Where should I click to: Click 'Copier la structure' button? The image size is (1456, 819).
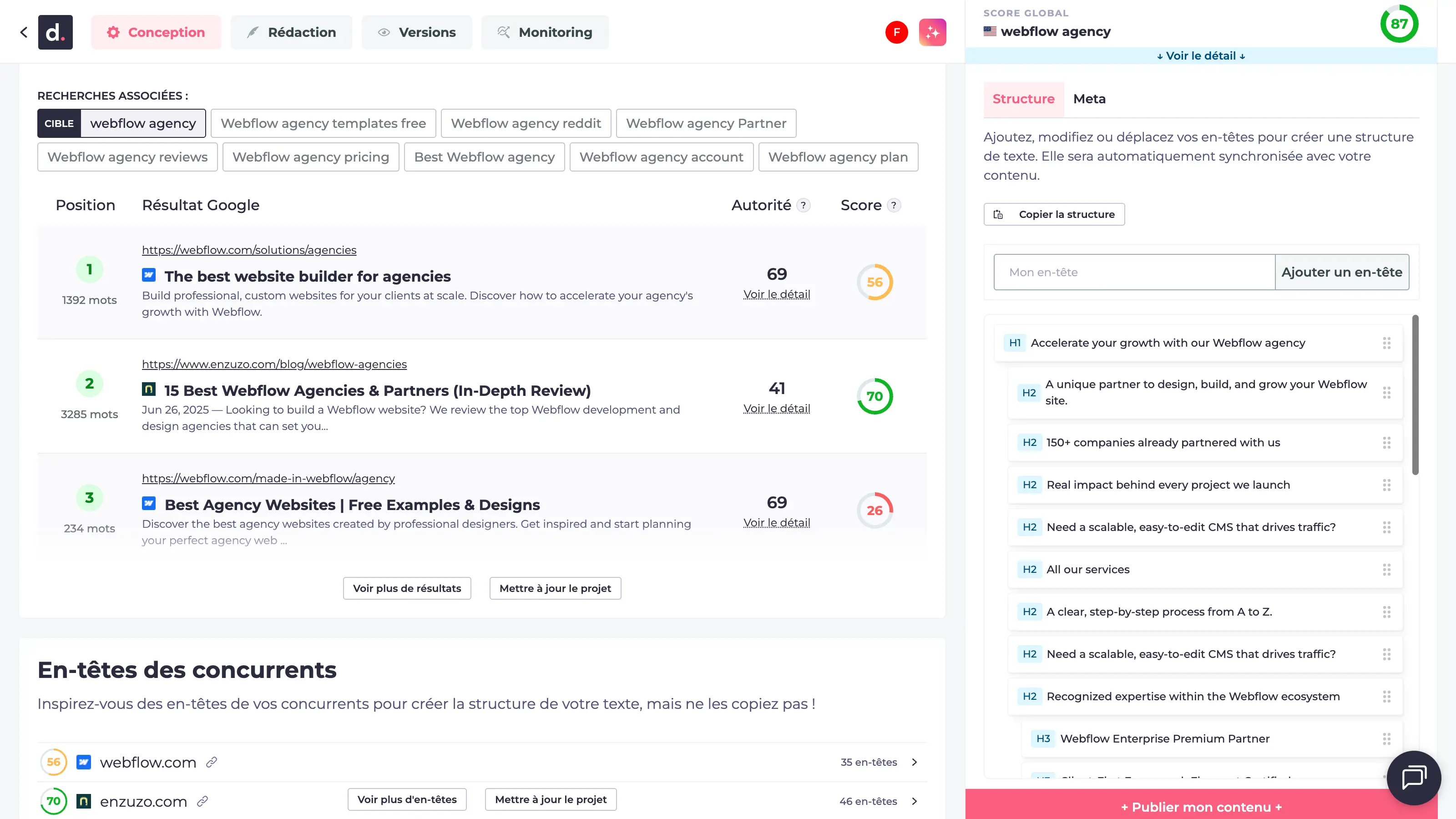1054,214
